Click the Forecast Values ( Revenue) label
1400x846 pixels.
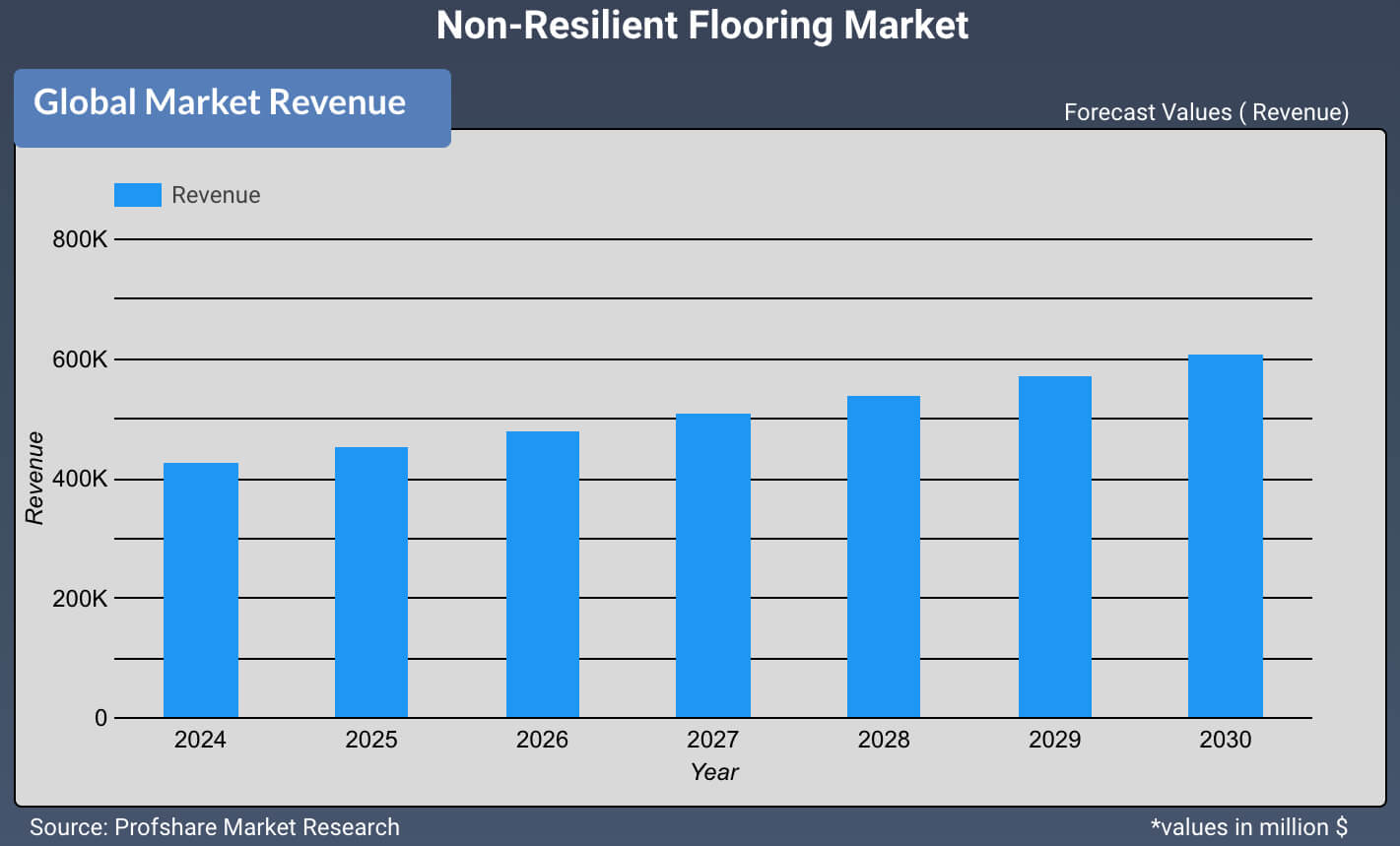pyautogui.click(x=1206, y=112)
